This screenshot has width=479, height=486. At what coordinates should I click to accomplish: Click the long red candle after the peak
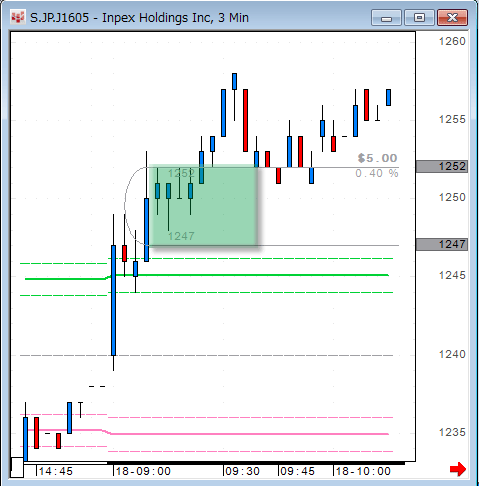[x=245, y=120]
